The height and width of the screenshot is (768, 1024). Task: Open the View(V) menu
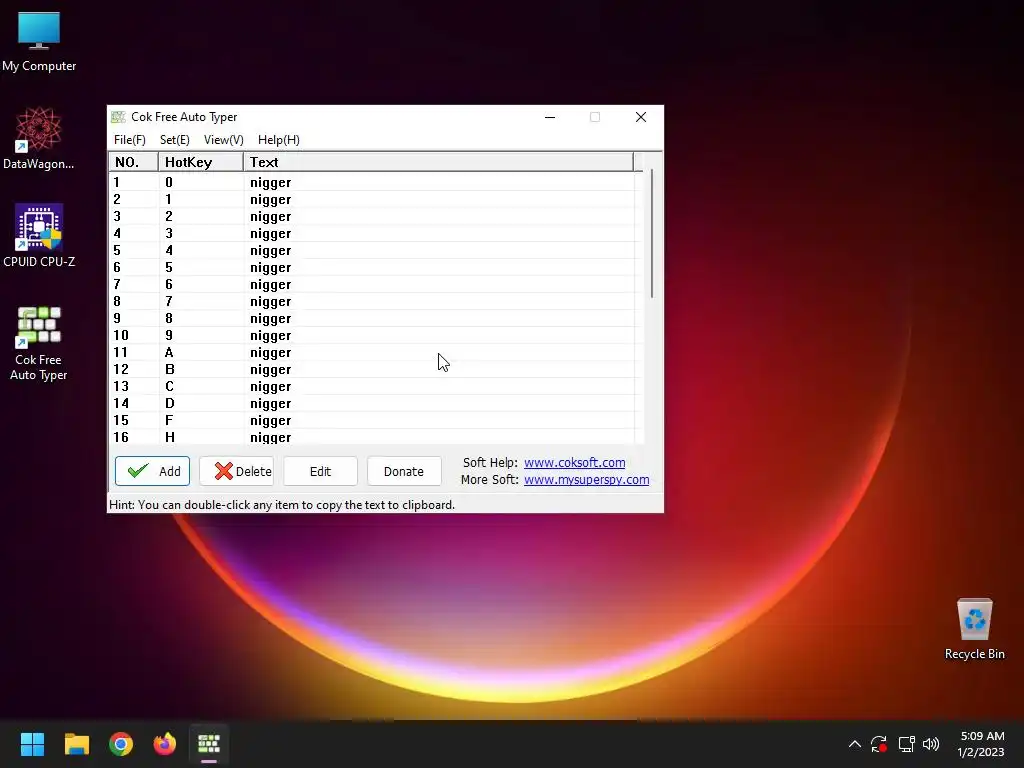(223, 140)
